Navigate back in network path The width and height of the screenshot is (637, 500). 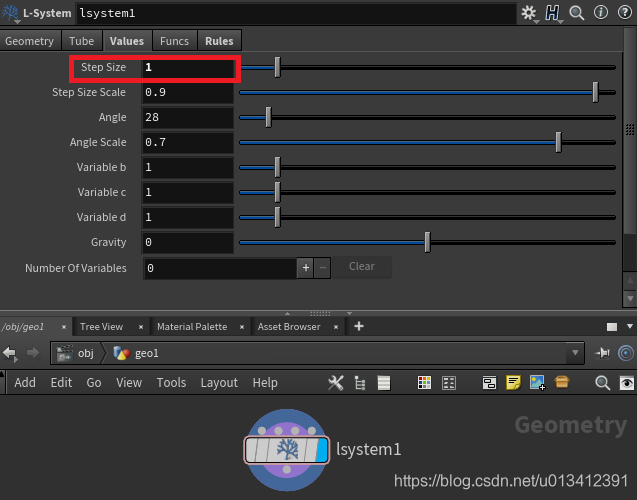pos(10,353)
